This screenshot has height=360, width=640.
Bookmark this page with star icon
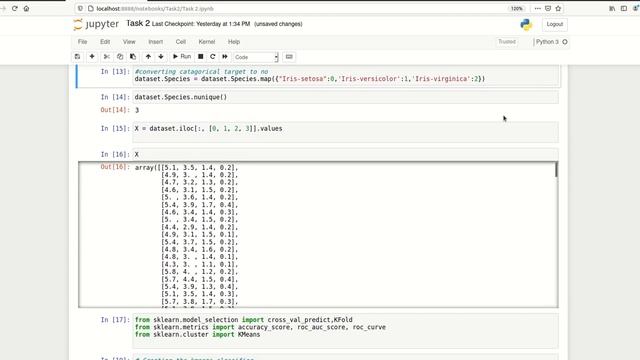click(x=558, y=8)
